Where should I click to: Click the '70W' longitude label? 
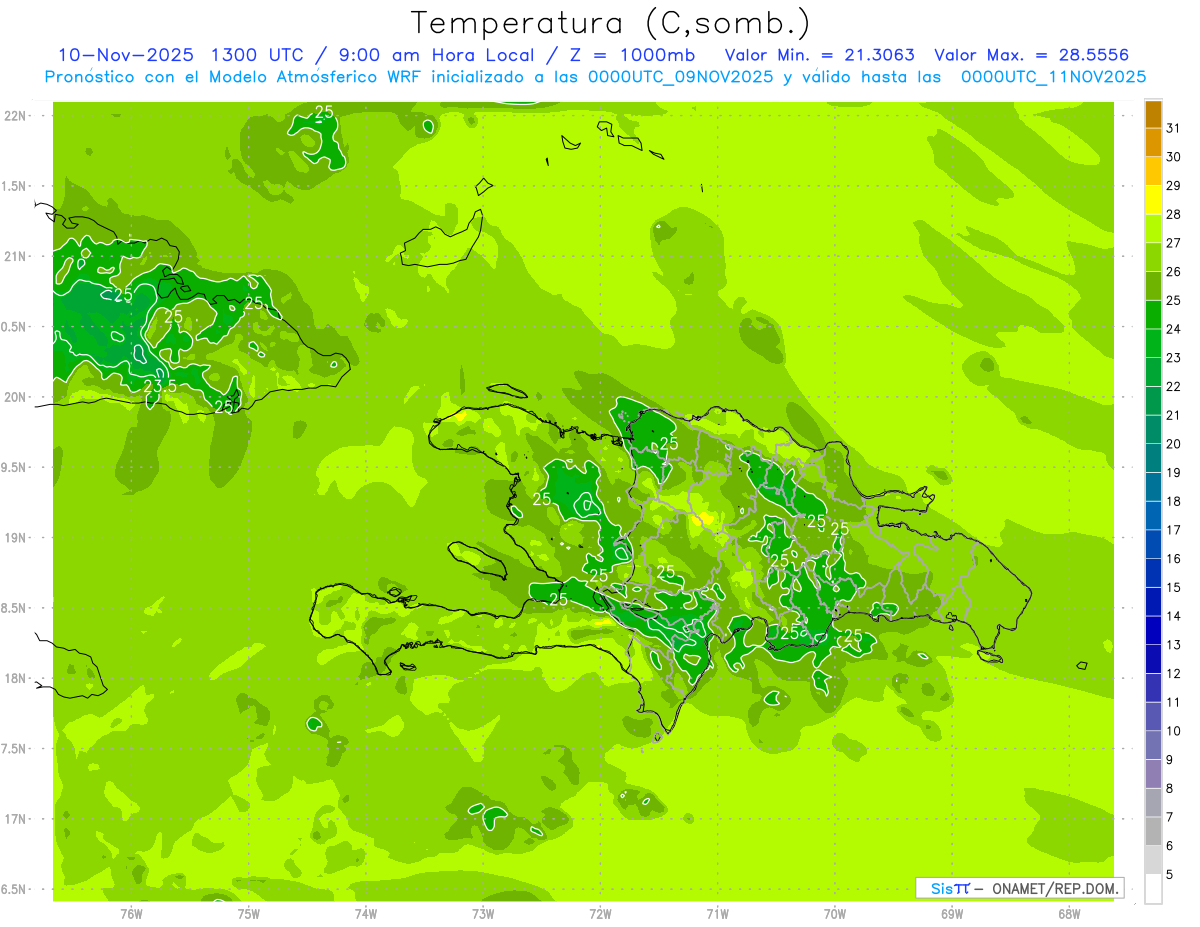pos(835,913)
